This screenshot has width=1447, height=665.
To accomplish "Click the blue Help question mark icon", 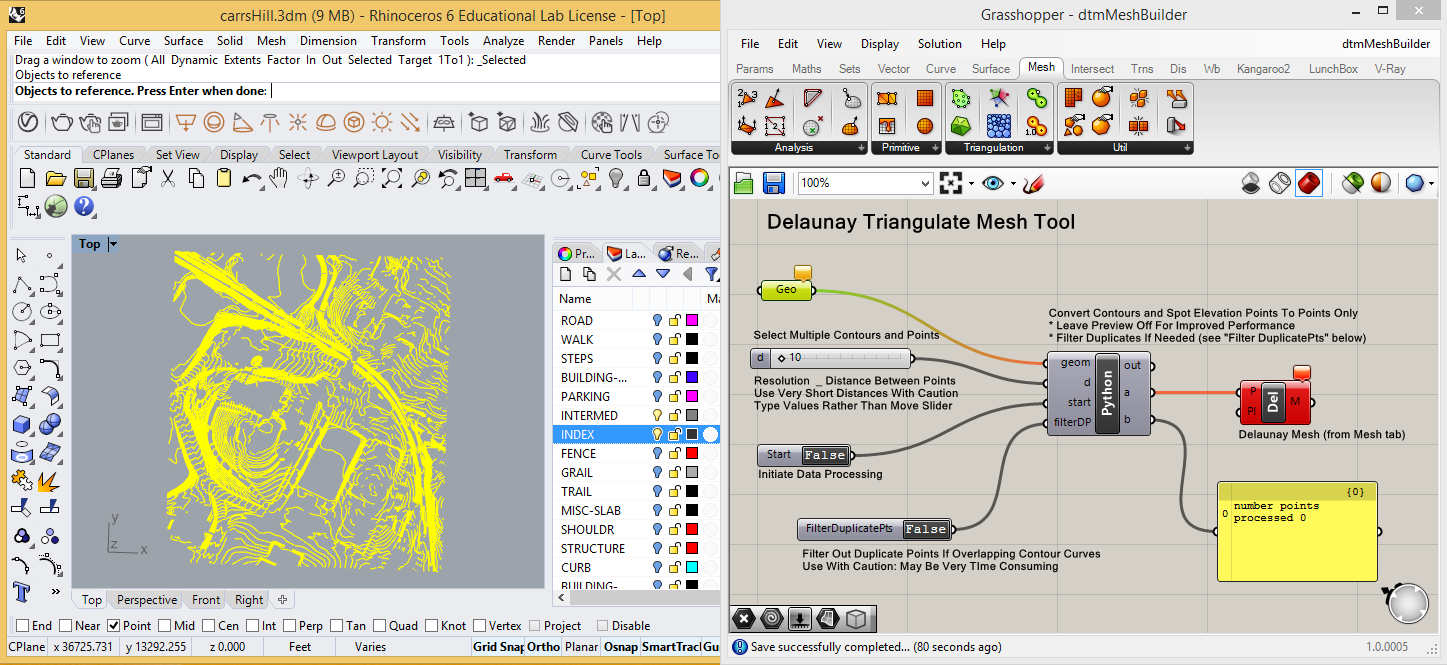I will tap(84, 206).
